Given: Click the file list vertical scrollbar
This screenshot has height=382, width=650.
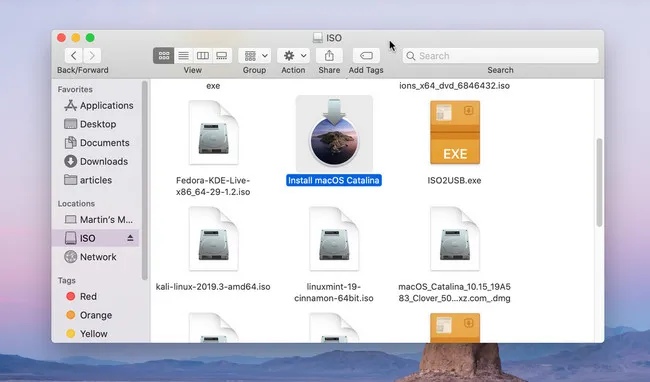Looking at the screenshot, I should (599, 183).
